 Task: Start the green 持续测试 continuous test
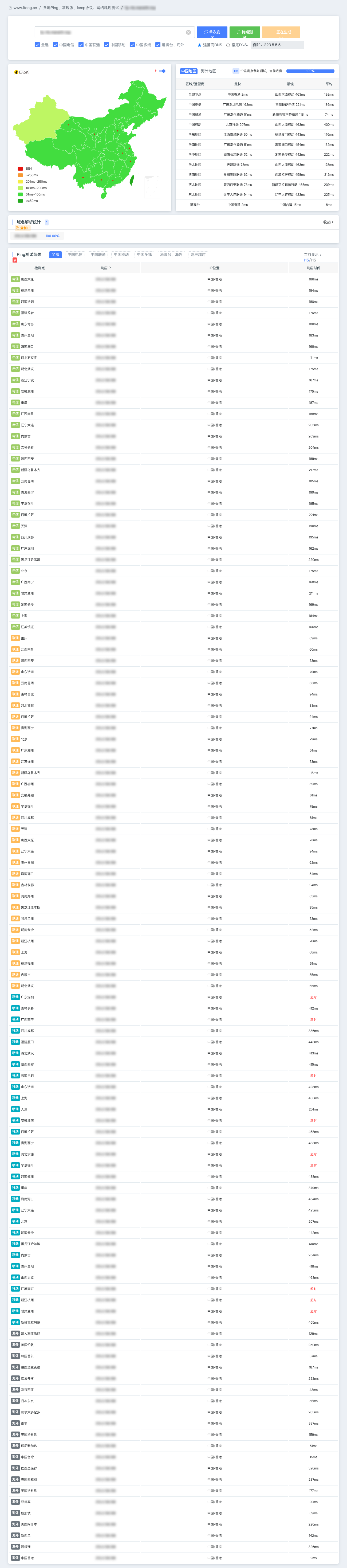pos(245,32)
